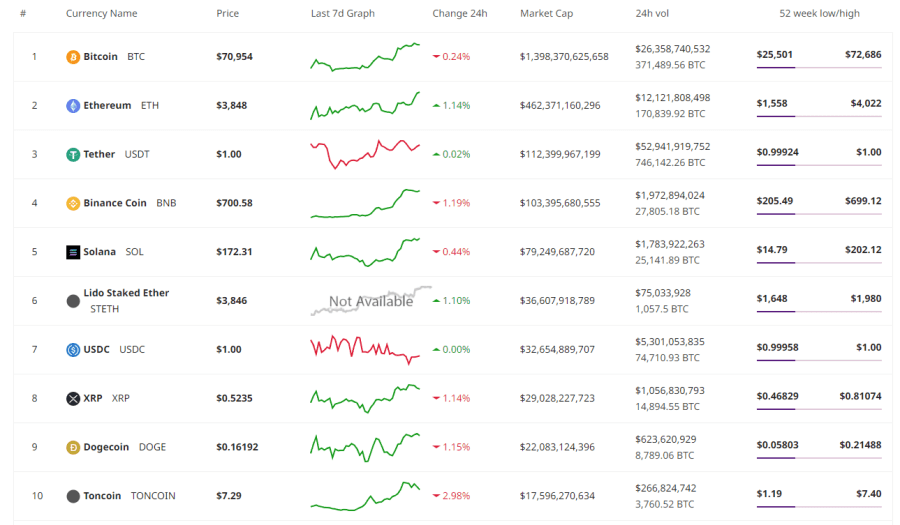Click the USDC coin logo icon

click(73, 350)
